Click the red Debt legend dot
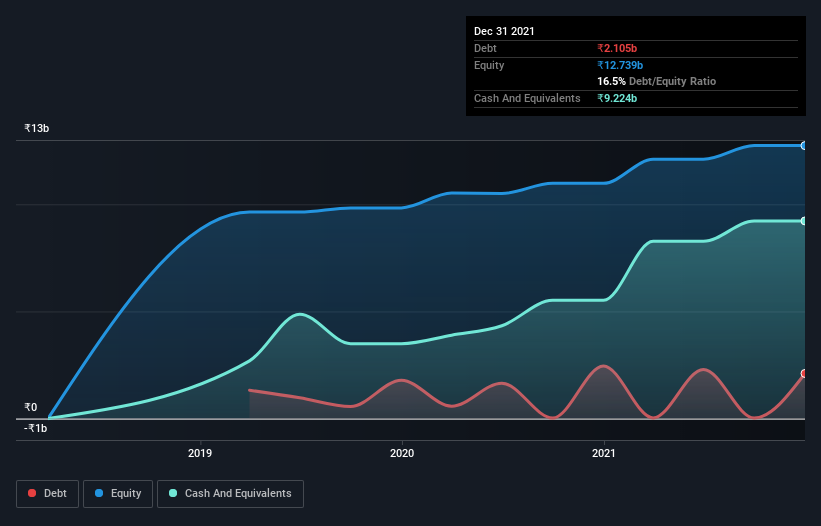821x526 pixels. coord(32,493)
